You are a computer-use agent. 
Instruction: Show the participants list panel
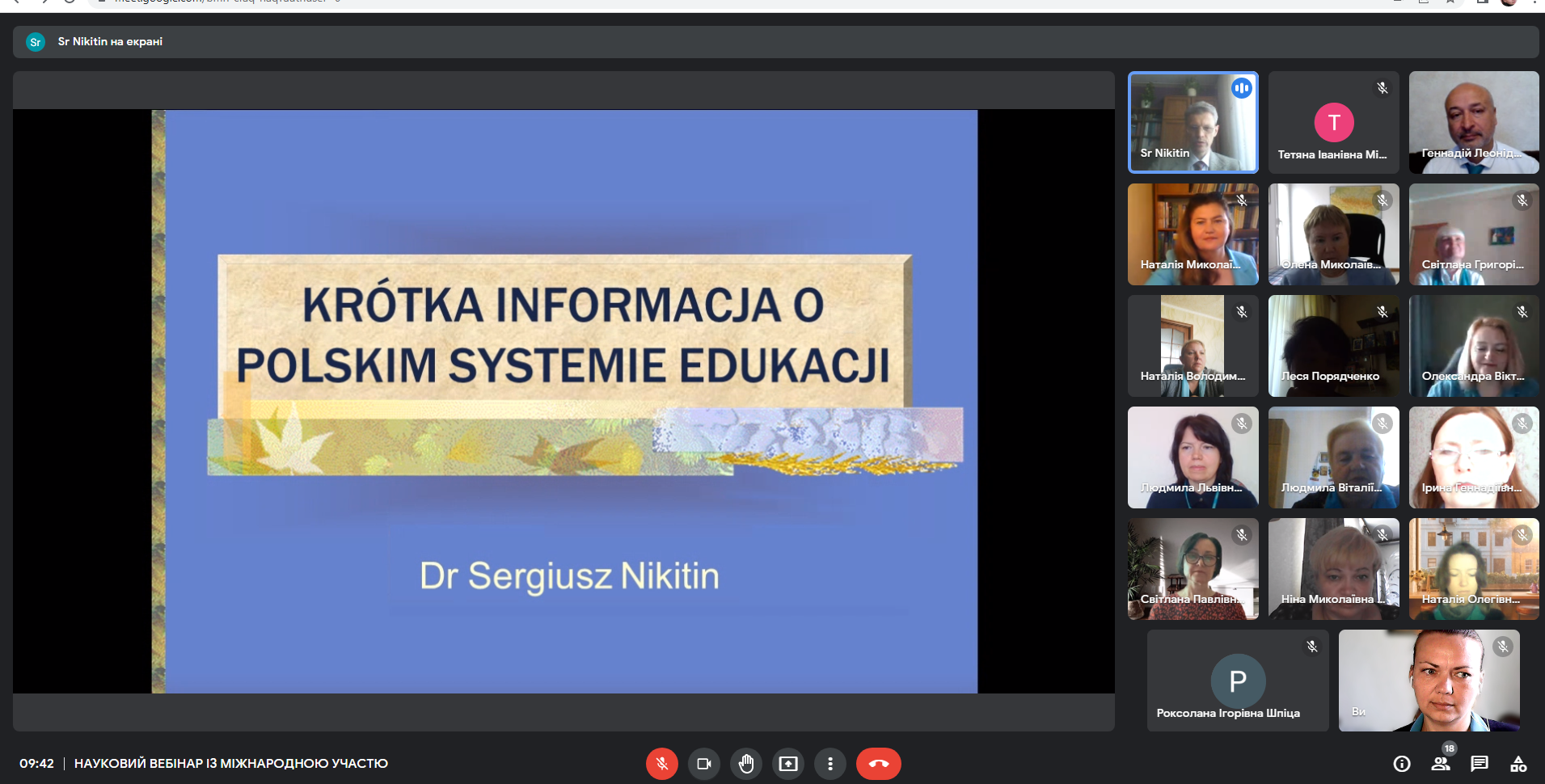click(1440, 764)
